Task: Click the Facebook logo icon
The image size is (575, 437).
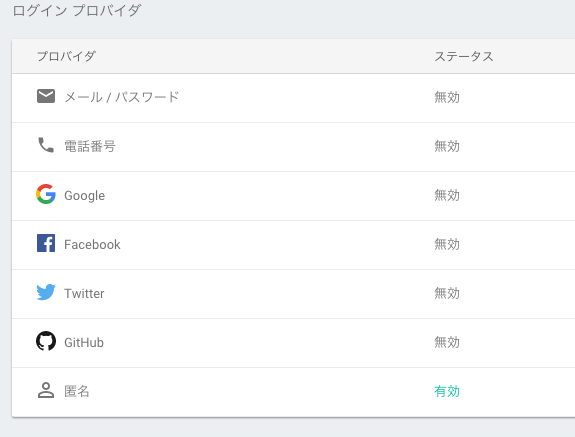Action: coord(46,243)
